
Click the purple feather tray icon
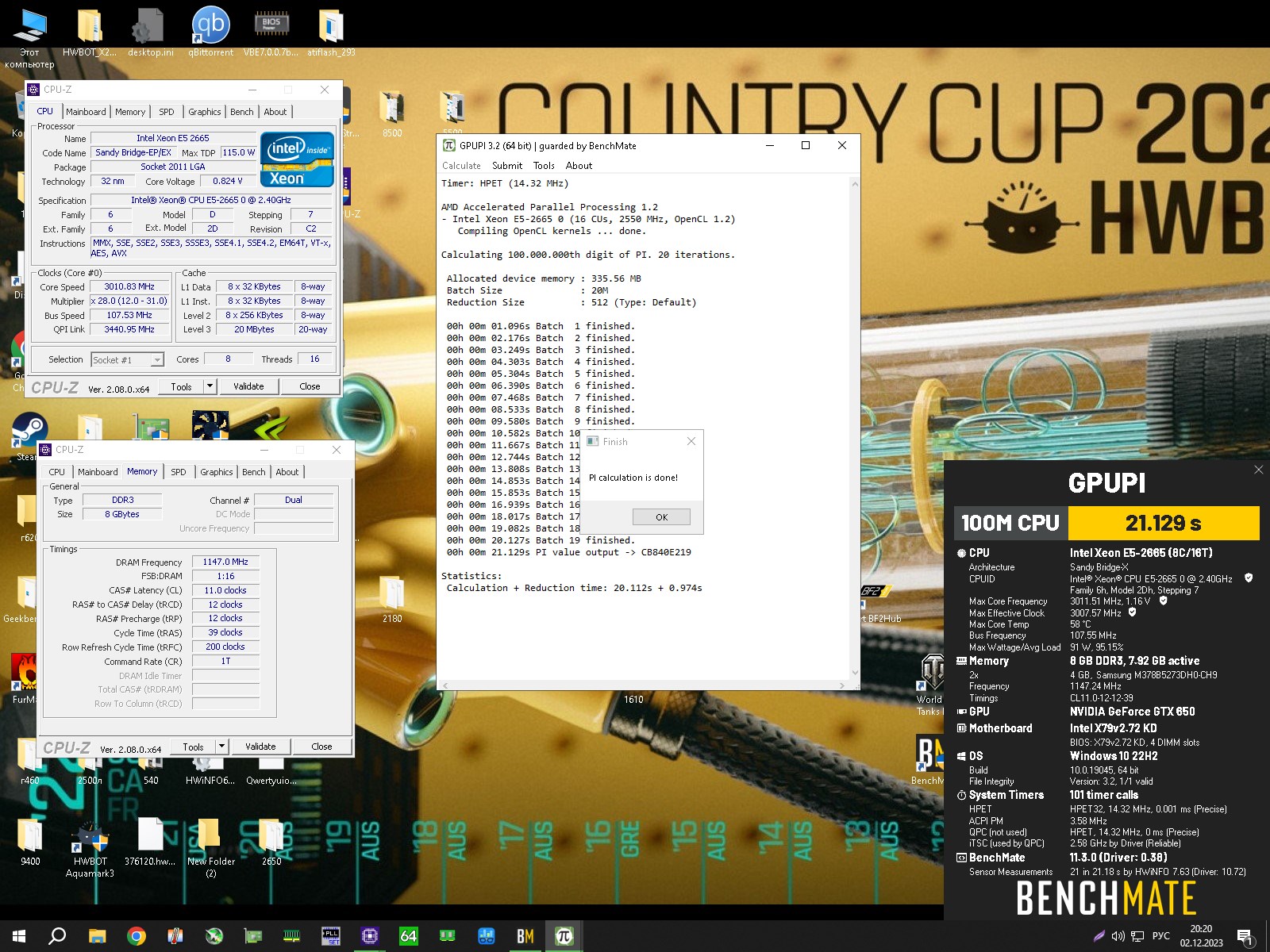1099,936
